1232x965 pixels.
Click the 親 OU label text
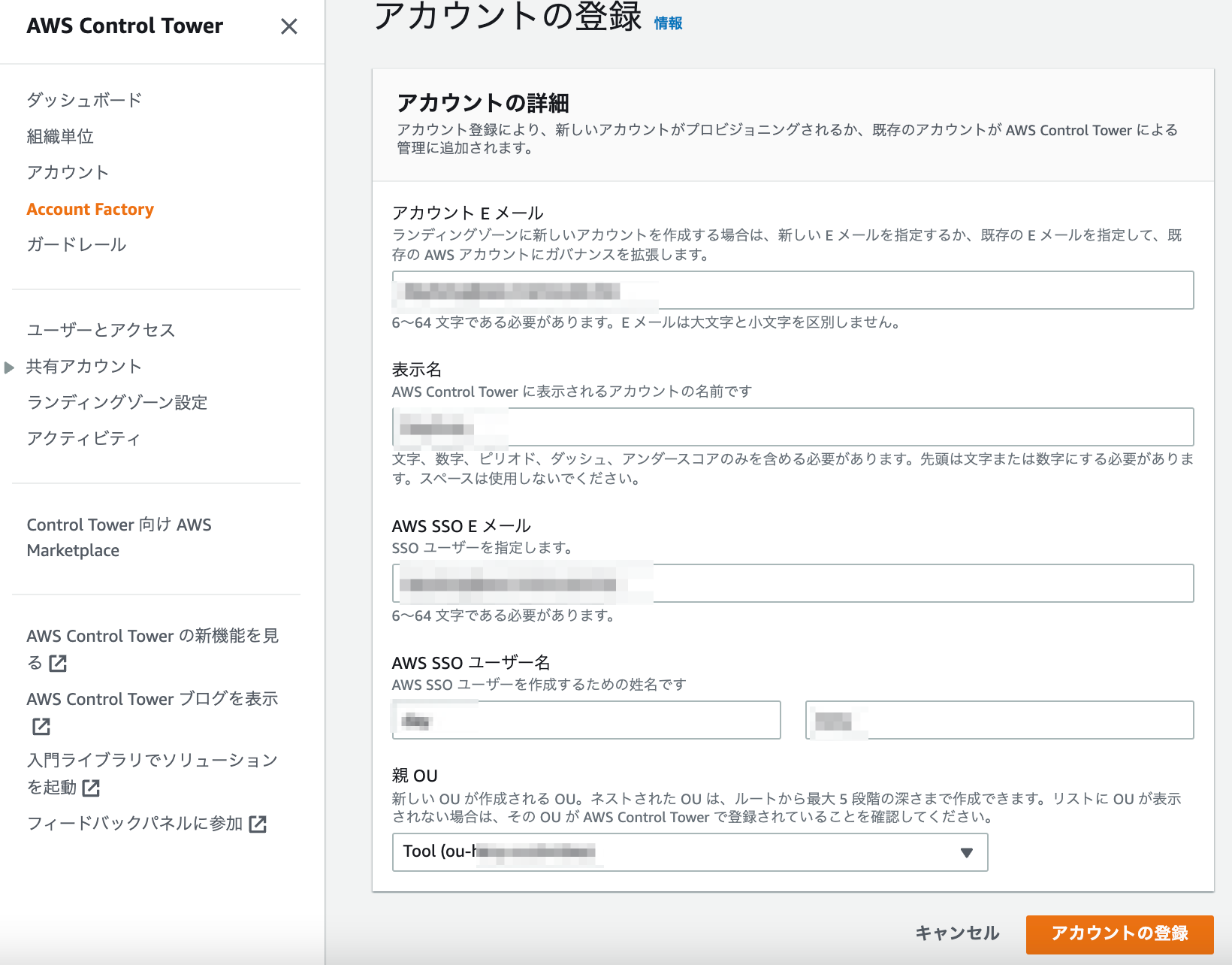[x=415, y=776]
